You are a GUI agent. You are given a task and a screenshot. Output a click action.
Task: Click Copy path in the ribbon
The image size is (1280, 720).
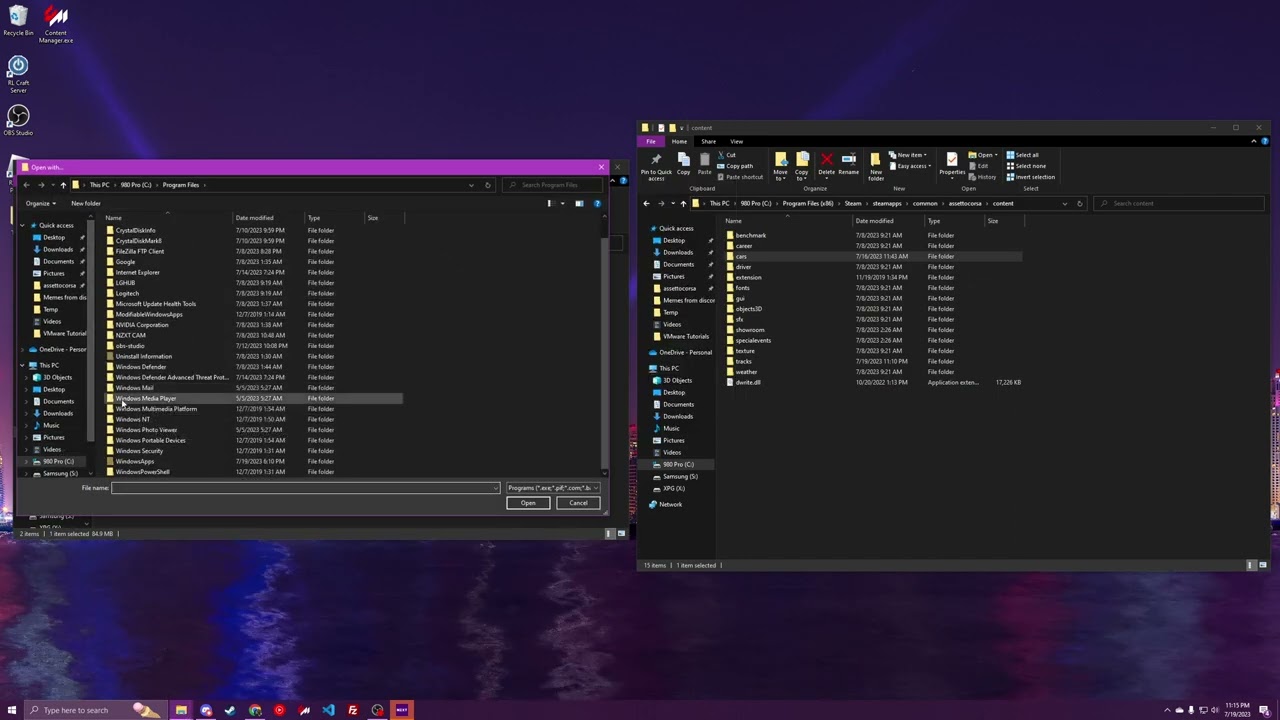[736, 166]
